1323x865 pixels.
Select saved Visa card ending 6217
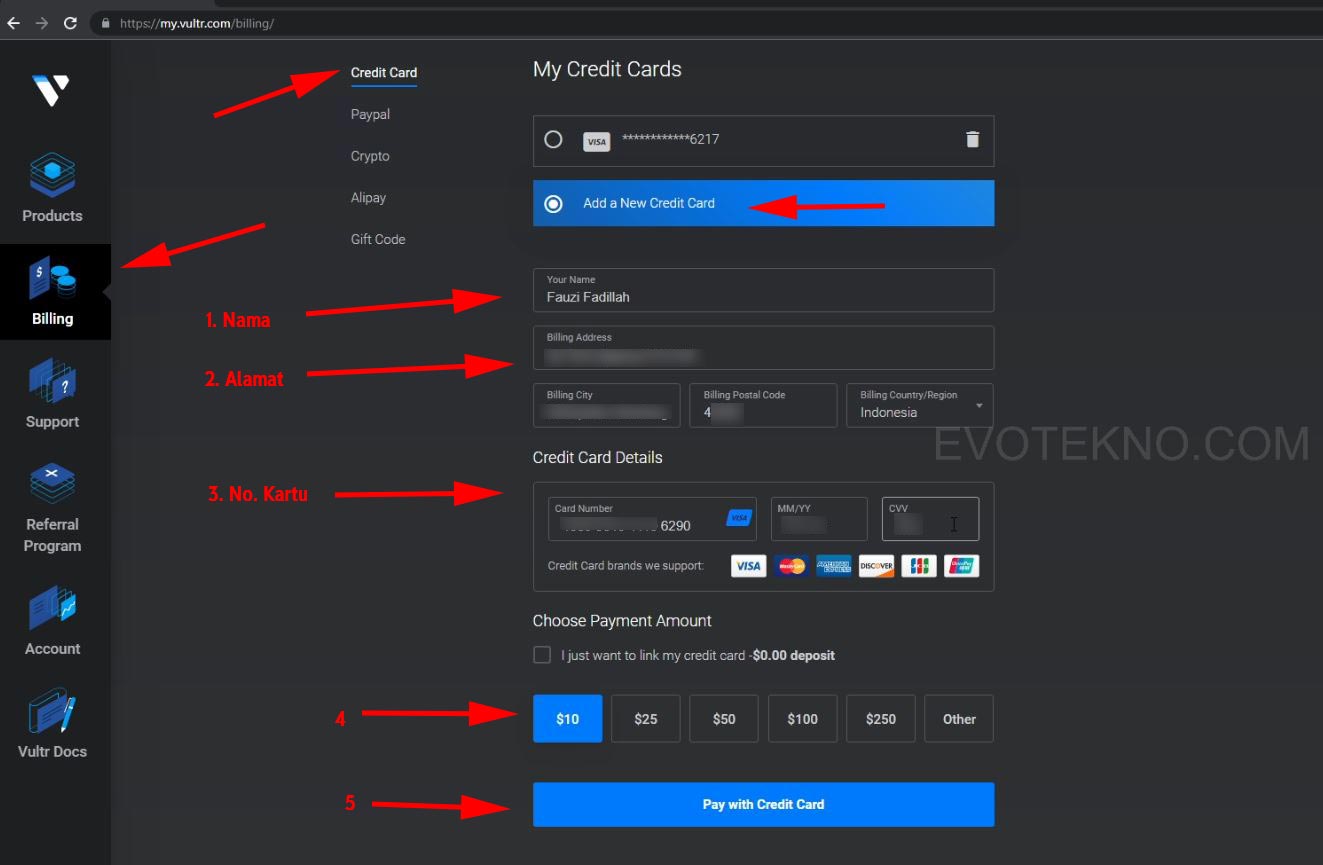553,140
